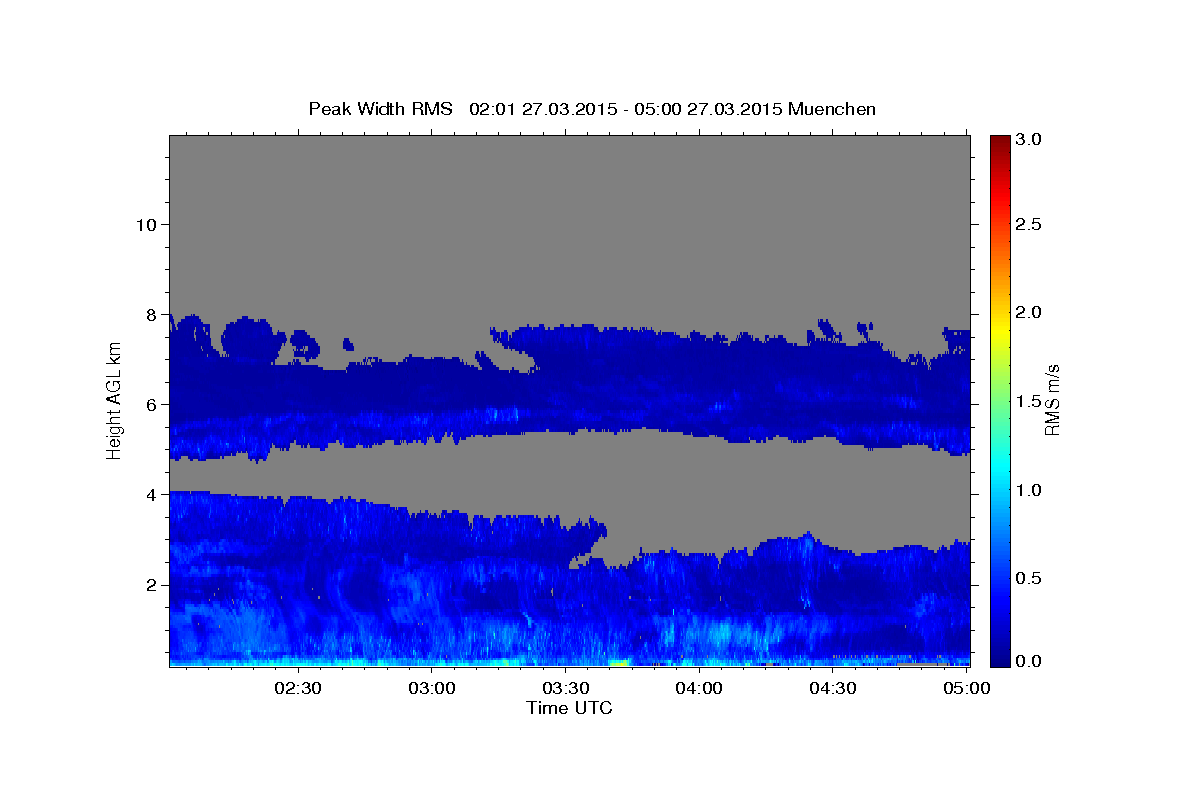The width and height of the screenshot is (1200, 800).
Task: Click the colorbar value 1.0
Action: click(1029, 490)
